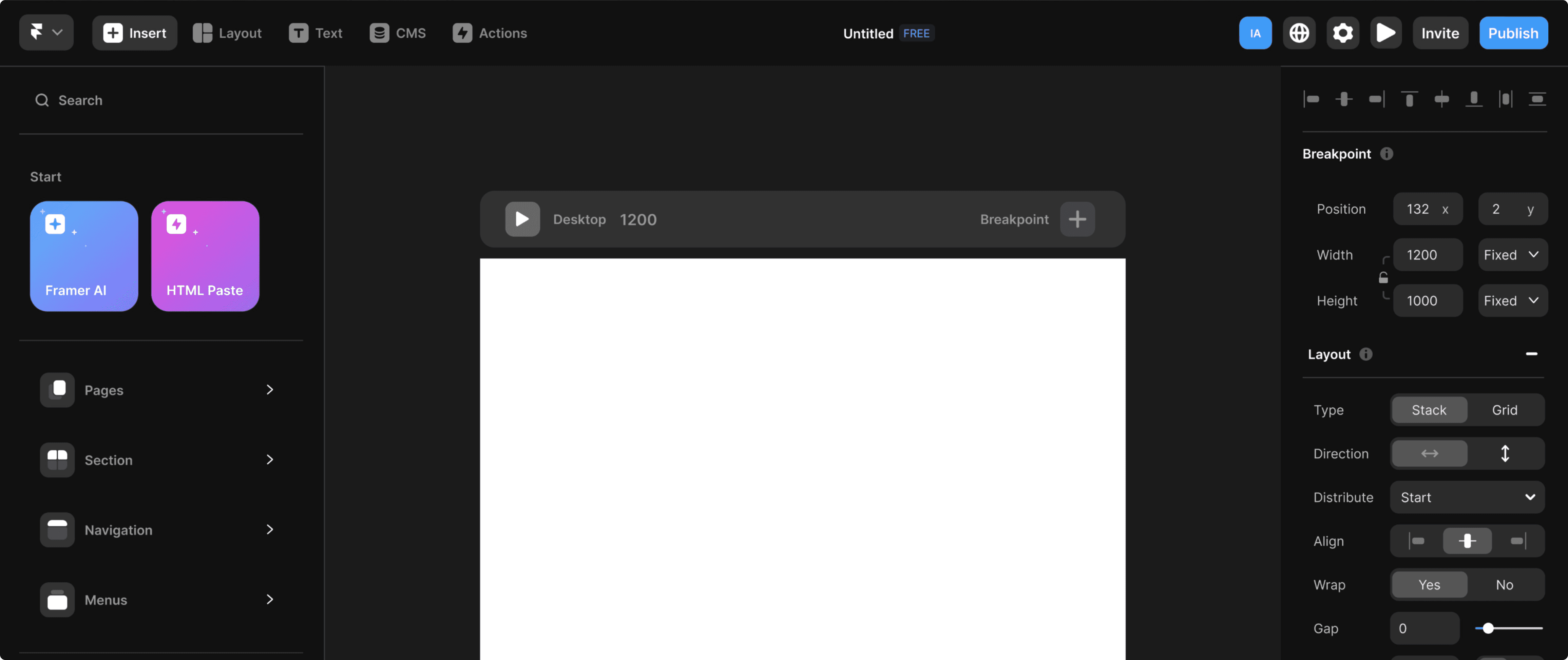Open the Framer logo dropdown
Viewport: 1568px width, 660px height.
click(x=46, y=32)
